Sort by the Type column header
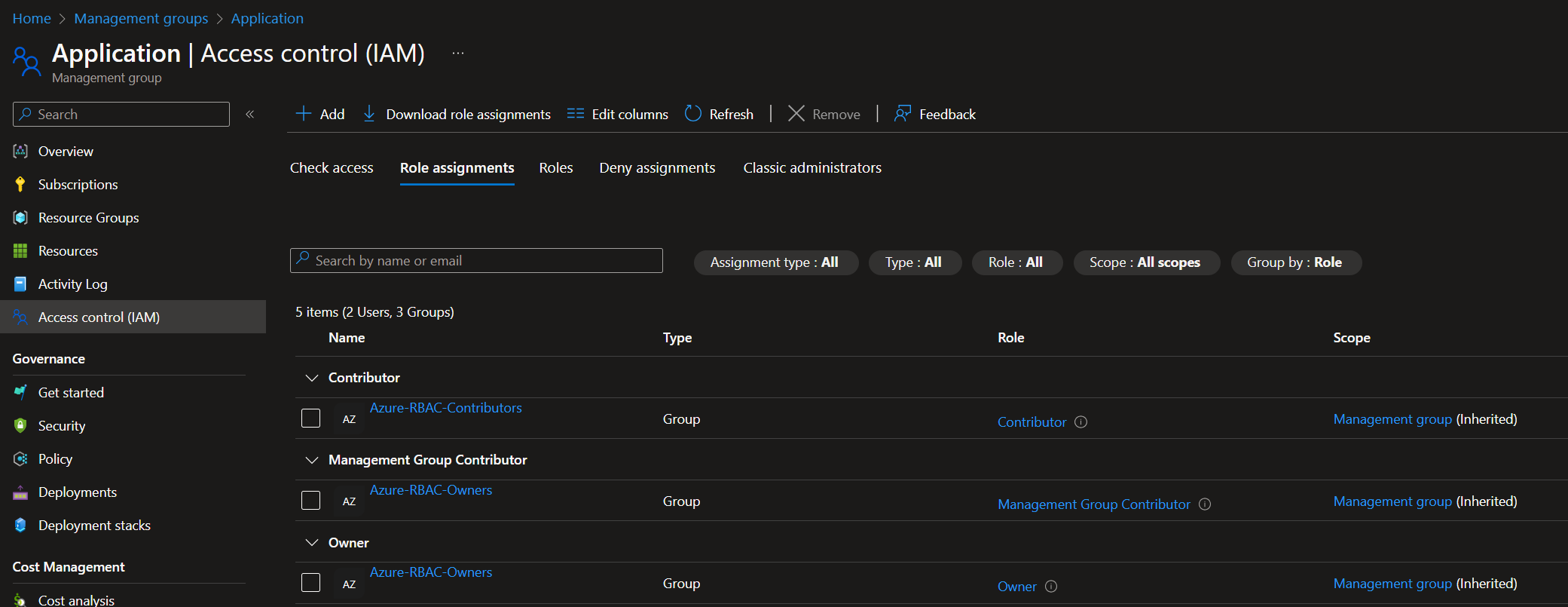1568x607 pixels. [677, 338]
